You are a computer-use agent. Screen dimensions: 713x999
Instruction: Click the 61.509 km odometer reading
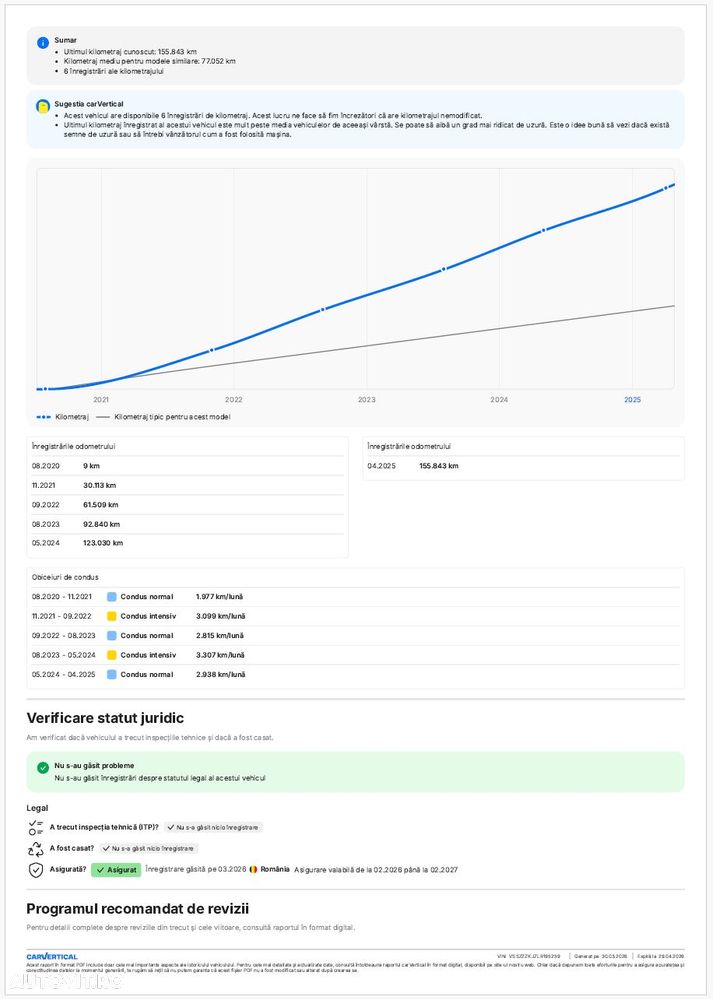tap(101, 505)
